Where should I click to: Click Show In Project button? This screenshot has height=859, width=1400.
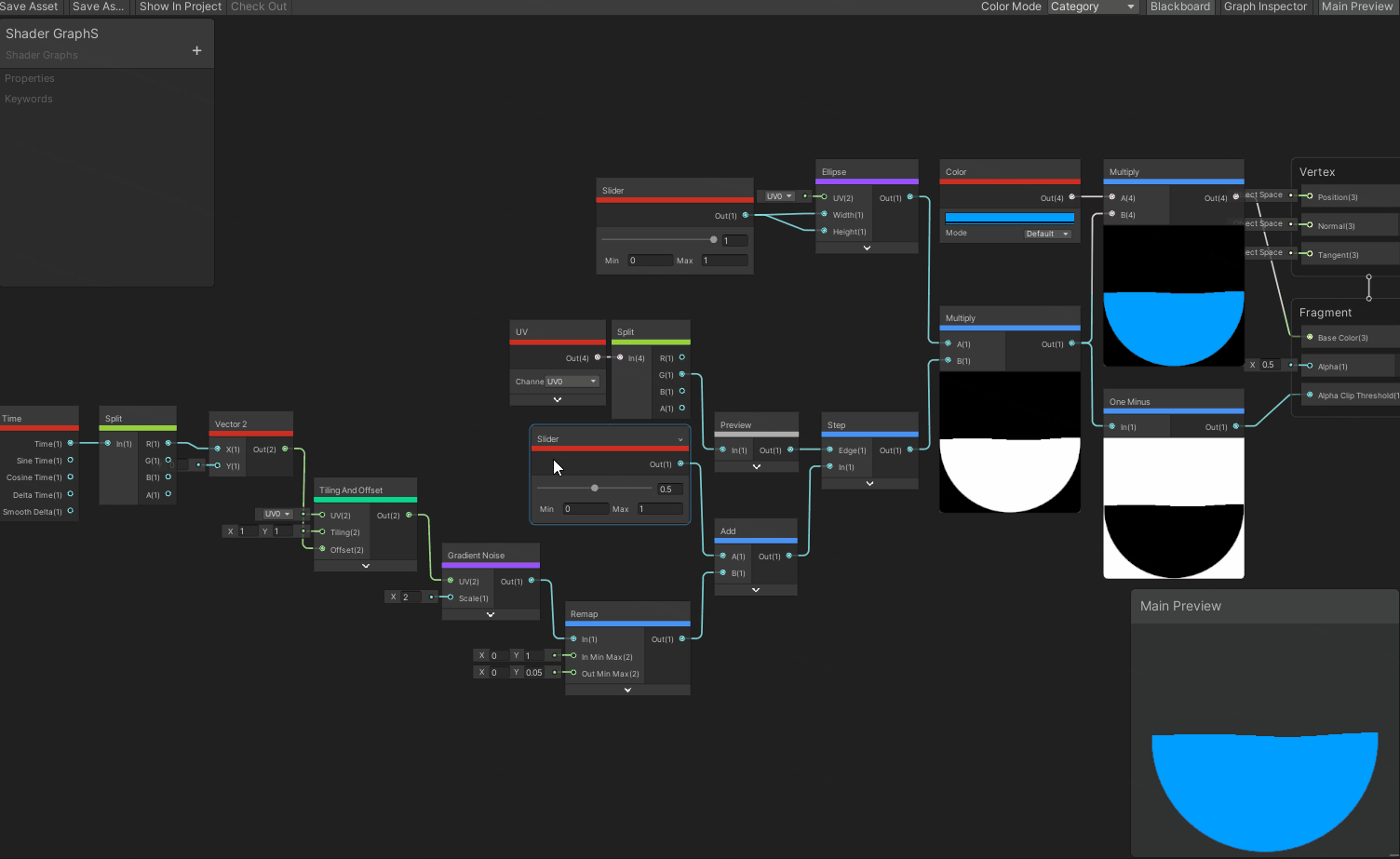point(181,7)
